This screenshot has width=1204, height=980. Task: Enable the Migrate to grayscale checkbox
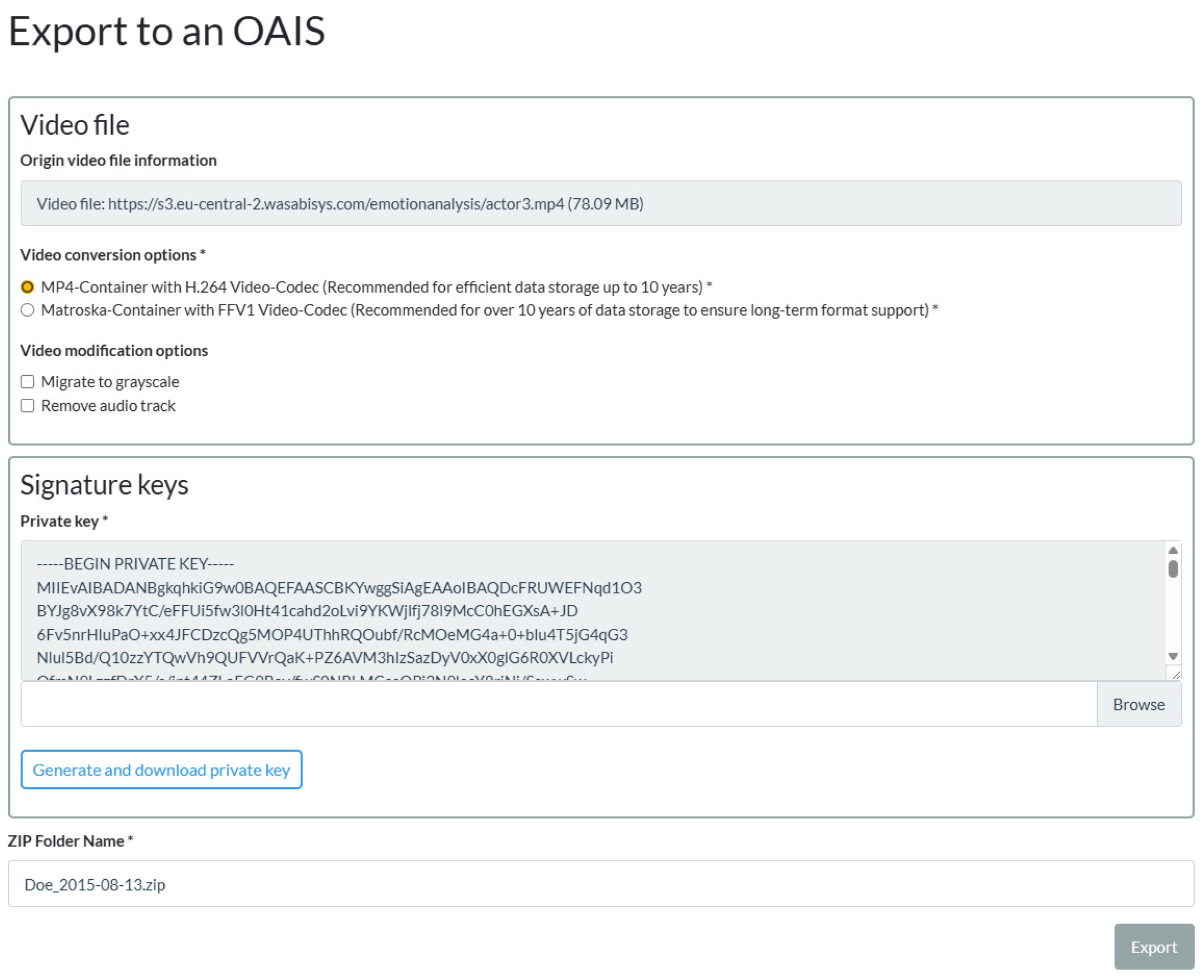click(x=27, y=382)
